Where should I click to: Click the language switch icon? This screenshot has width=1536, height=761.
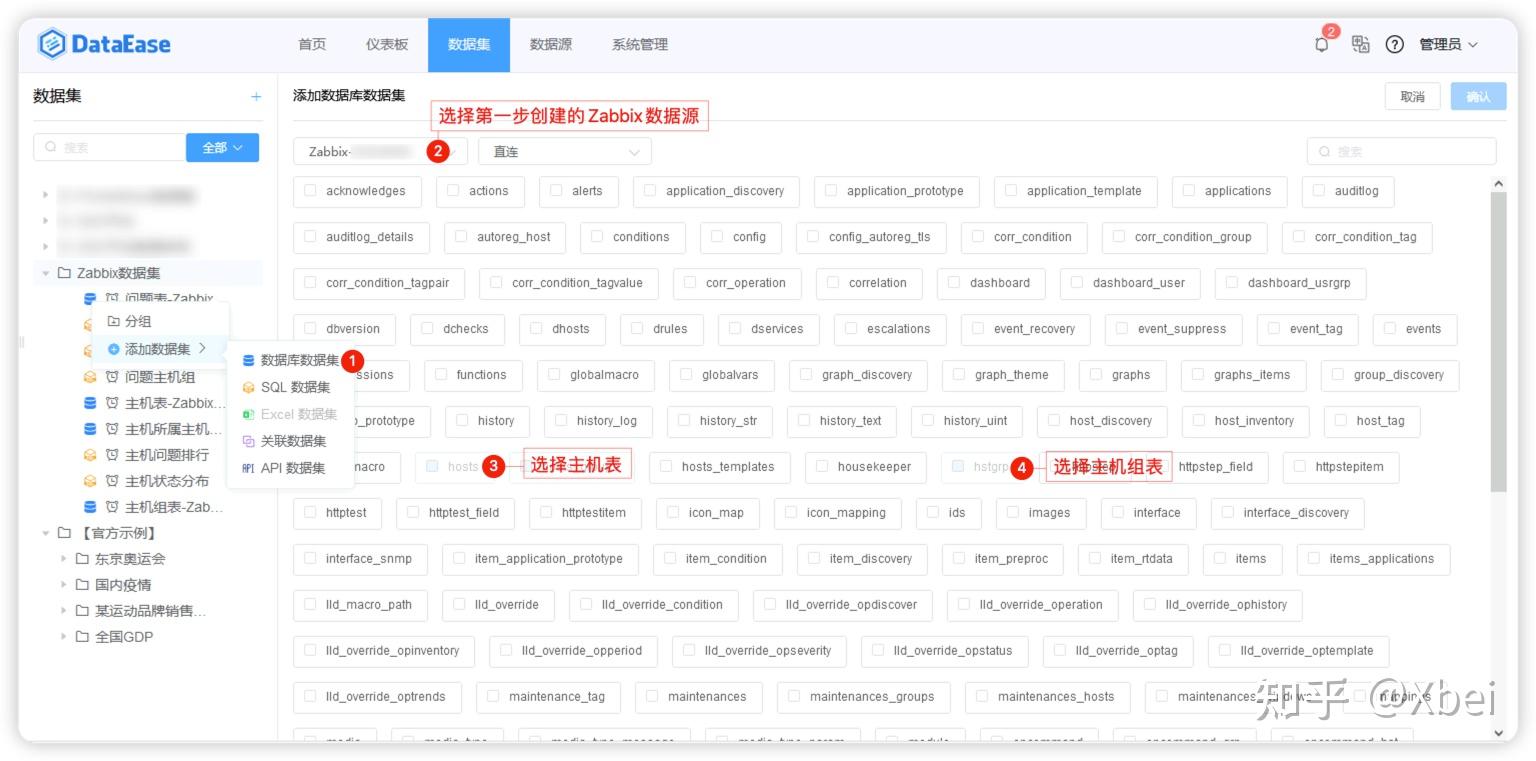[x=1360, y=44]
